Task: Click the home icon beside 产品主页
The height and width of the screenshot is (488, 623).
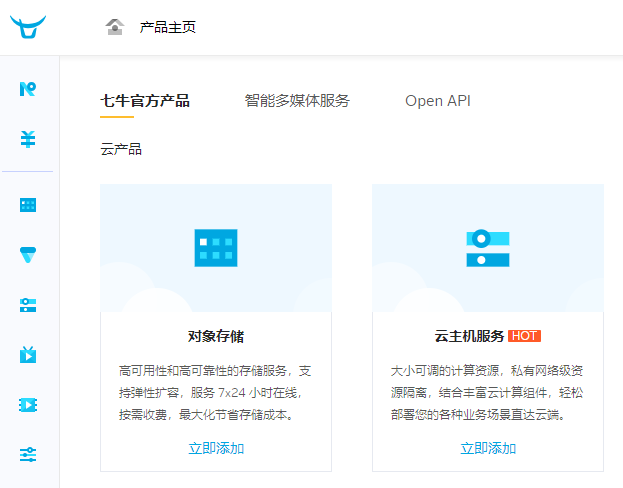Action: [115, 27]
